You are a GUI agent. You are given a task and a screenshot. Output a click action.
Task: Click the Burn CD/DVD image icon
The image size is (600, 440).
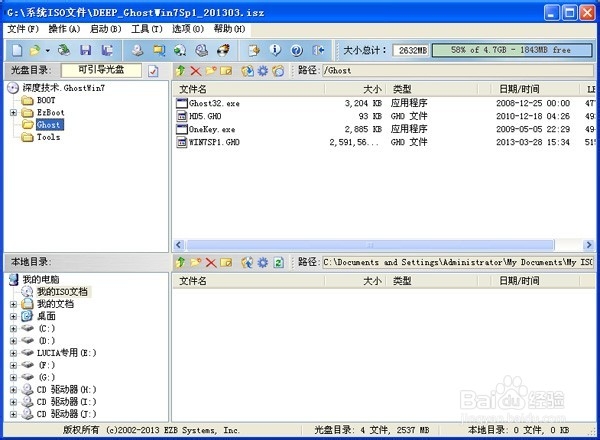(223, 50)
